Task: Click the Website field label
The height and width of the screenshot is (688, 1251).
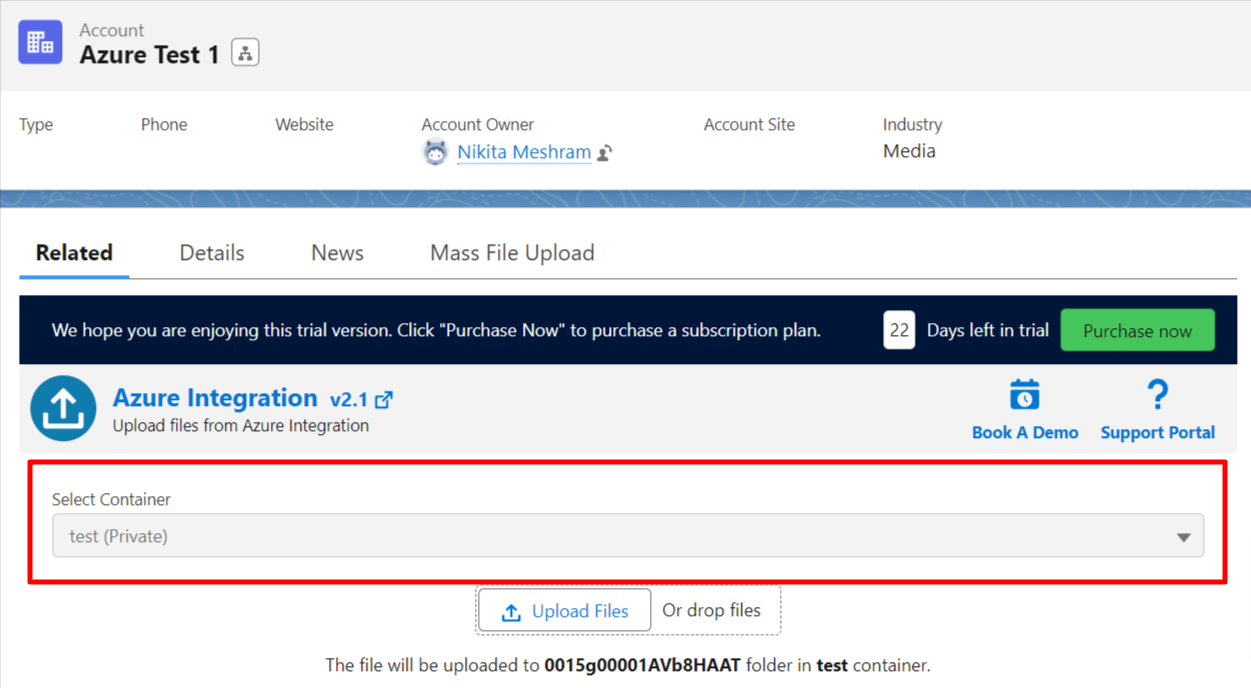Action: click(304, 124)
